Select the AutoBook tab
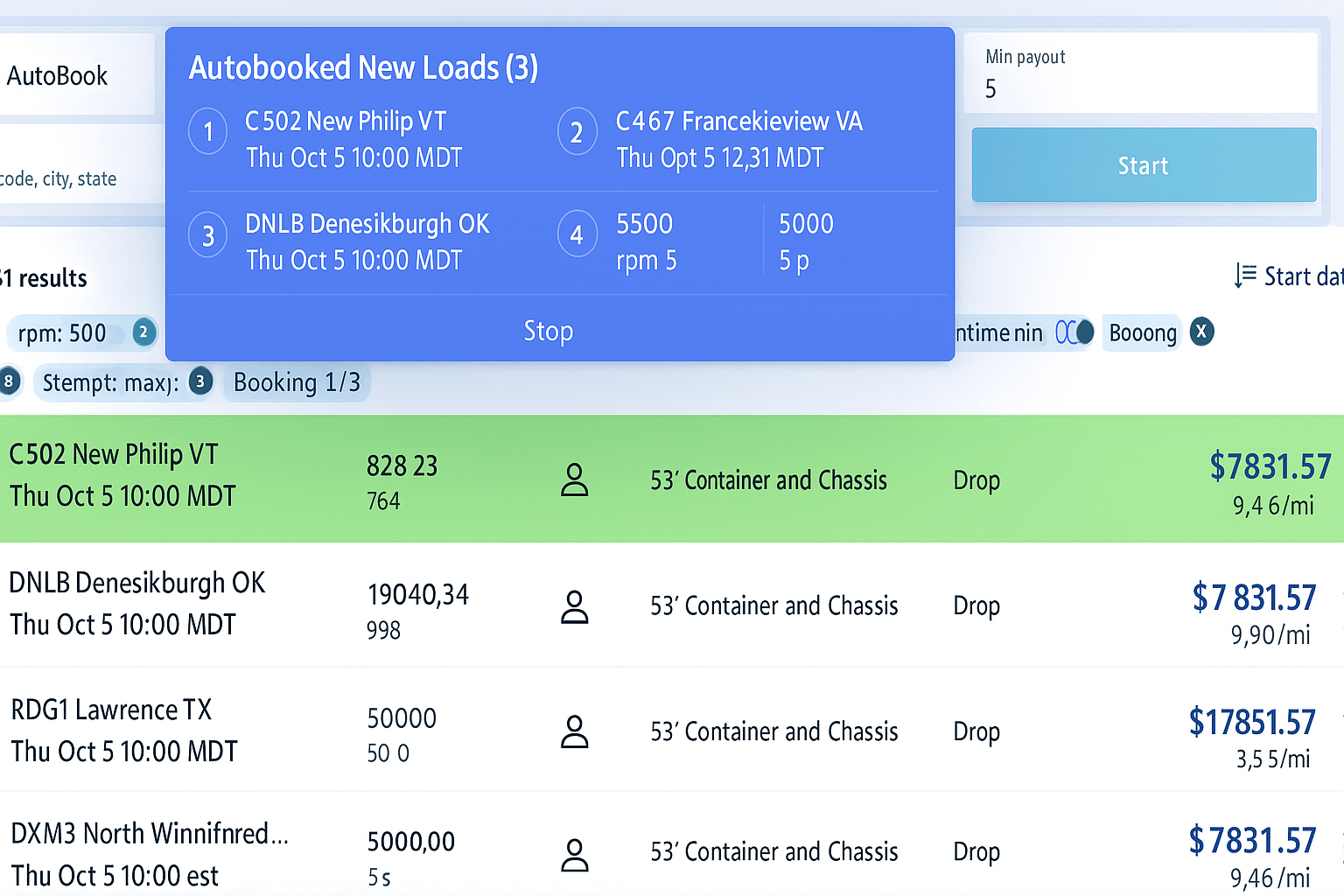 (58, 75)
